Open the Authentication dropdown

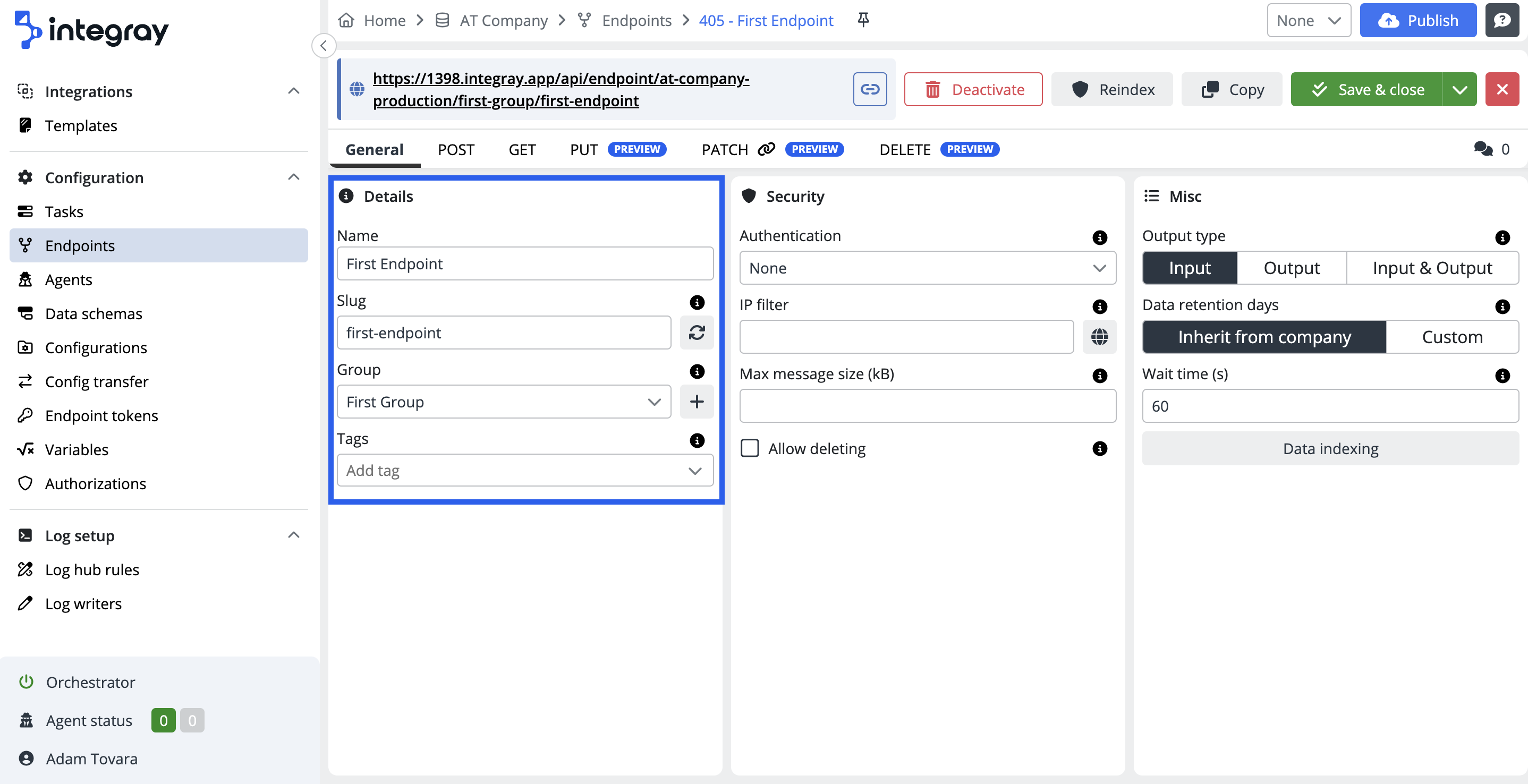tap(927, 268)
